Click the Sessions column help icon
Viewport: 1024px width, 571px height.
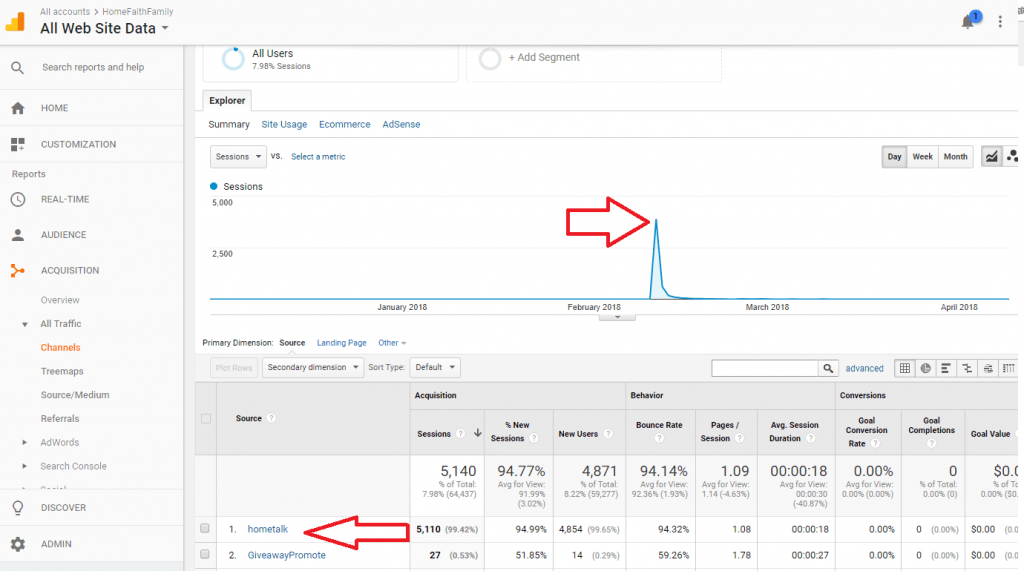[460, 434]
